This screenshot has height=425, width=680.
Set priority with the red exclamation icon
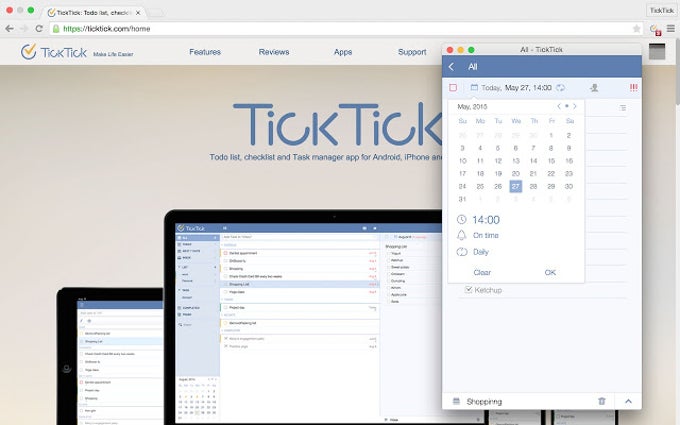click(634, 88)
